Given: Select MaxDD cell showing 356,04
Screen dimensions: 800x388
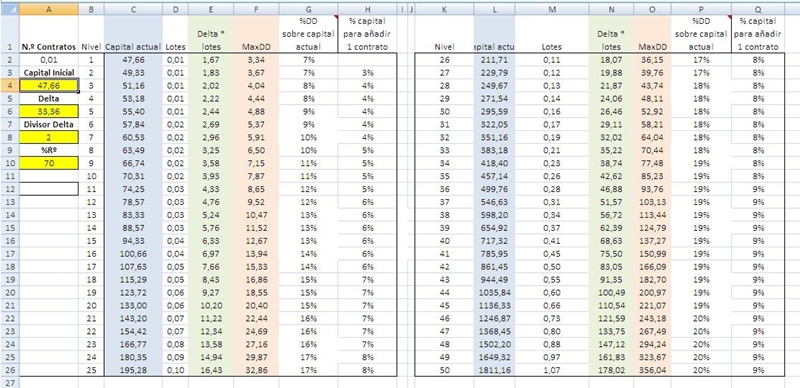Looking at the screenshot, I should click(x=653, y=370).
